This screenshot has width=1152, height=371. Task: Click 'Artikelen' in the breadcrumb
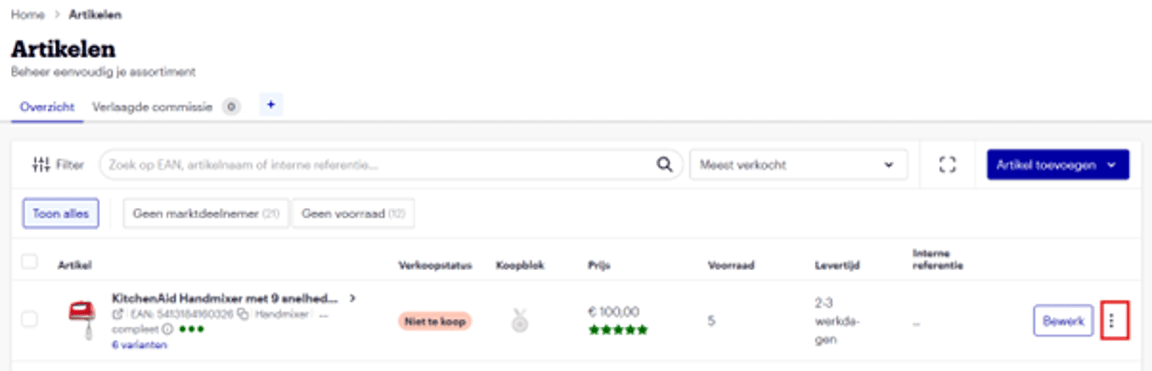pyautogui.click(x=96, y=15)
